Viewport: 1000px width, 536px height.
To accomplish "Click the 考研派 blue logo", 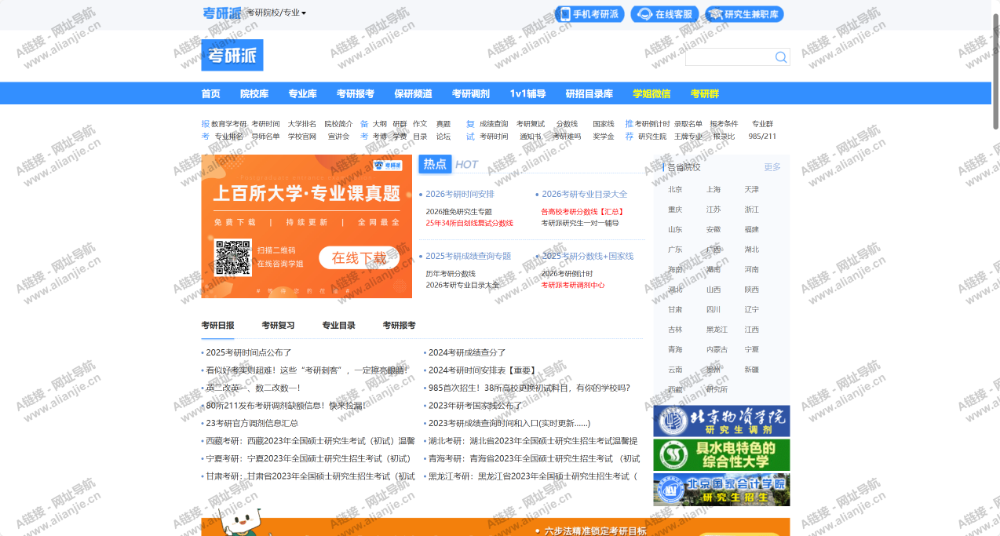I will pyautogui.click(x=232, y=56).
